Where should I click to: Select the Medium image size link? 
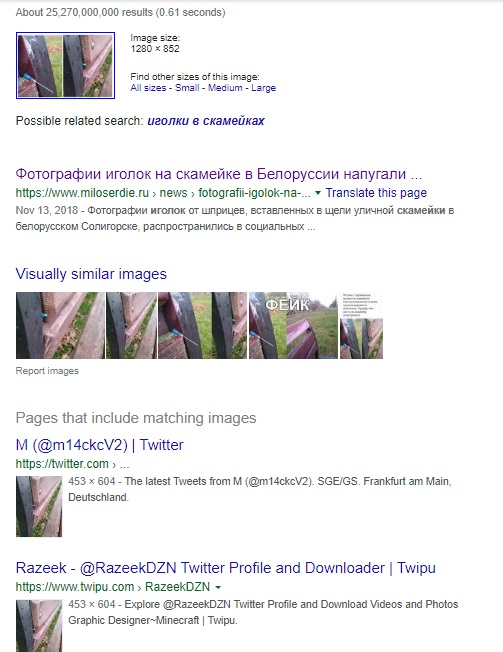coord(225,88)
